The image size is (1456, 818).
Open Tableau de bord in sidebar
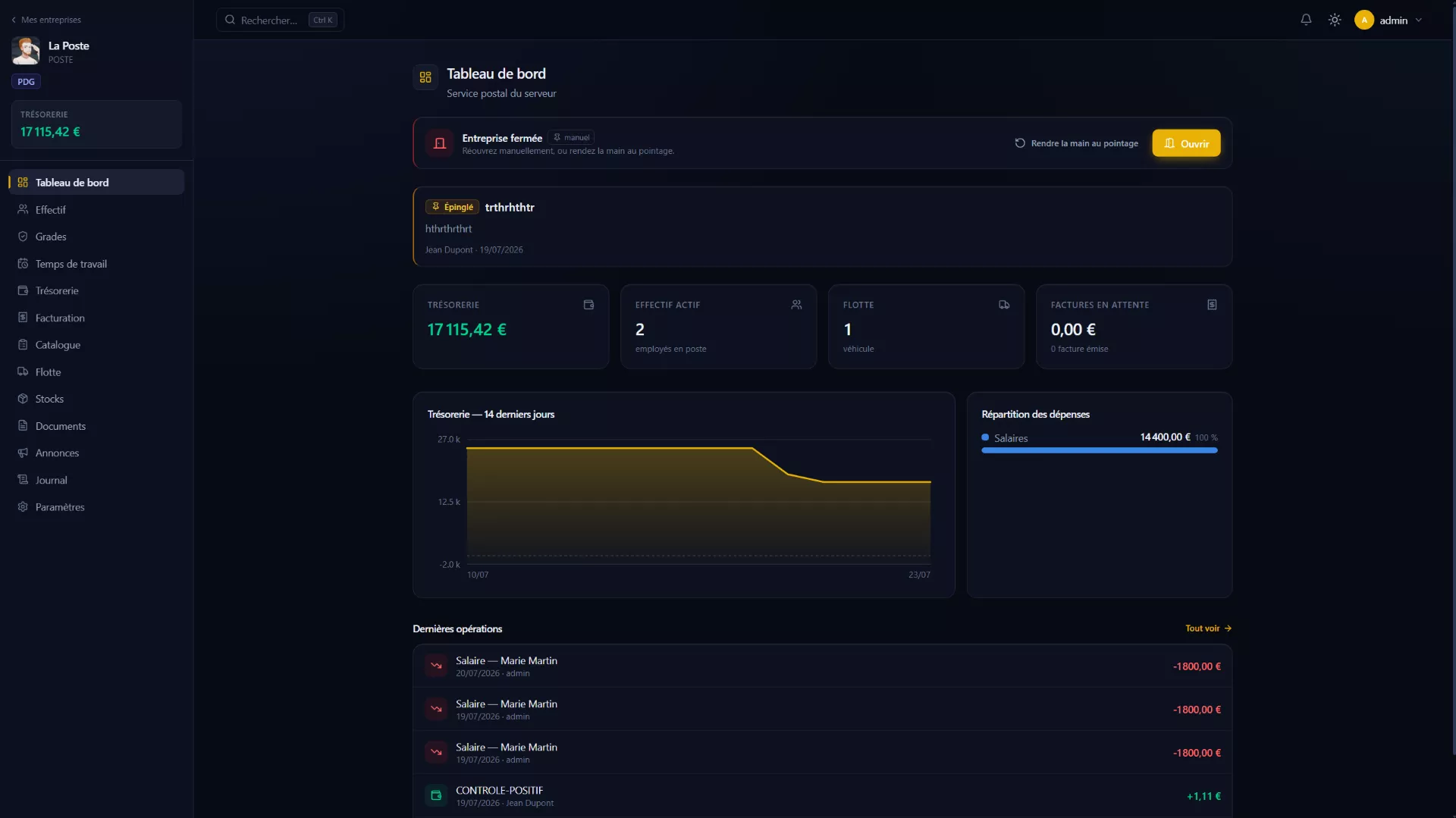tap(96, 182)
